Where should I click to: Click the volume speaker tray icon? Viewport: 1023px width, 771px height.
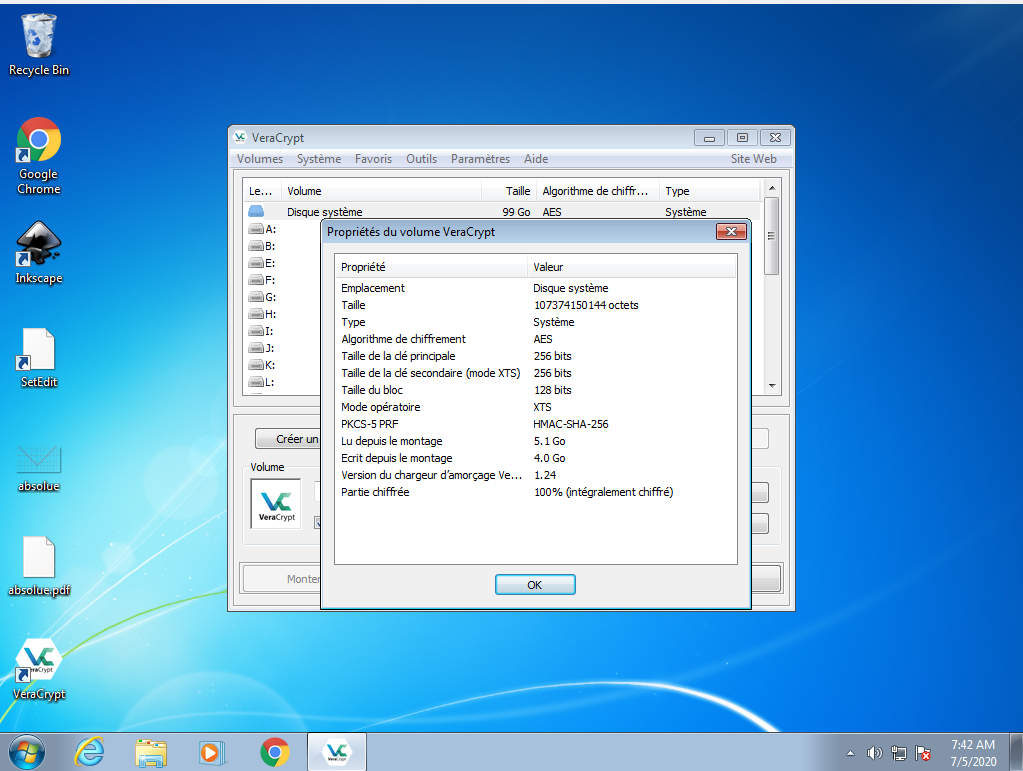click(x=874, y=753)
